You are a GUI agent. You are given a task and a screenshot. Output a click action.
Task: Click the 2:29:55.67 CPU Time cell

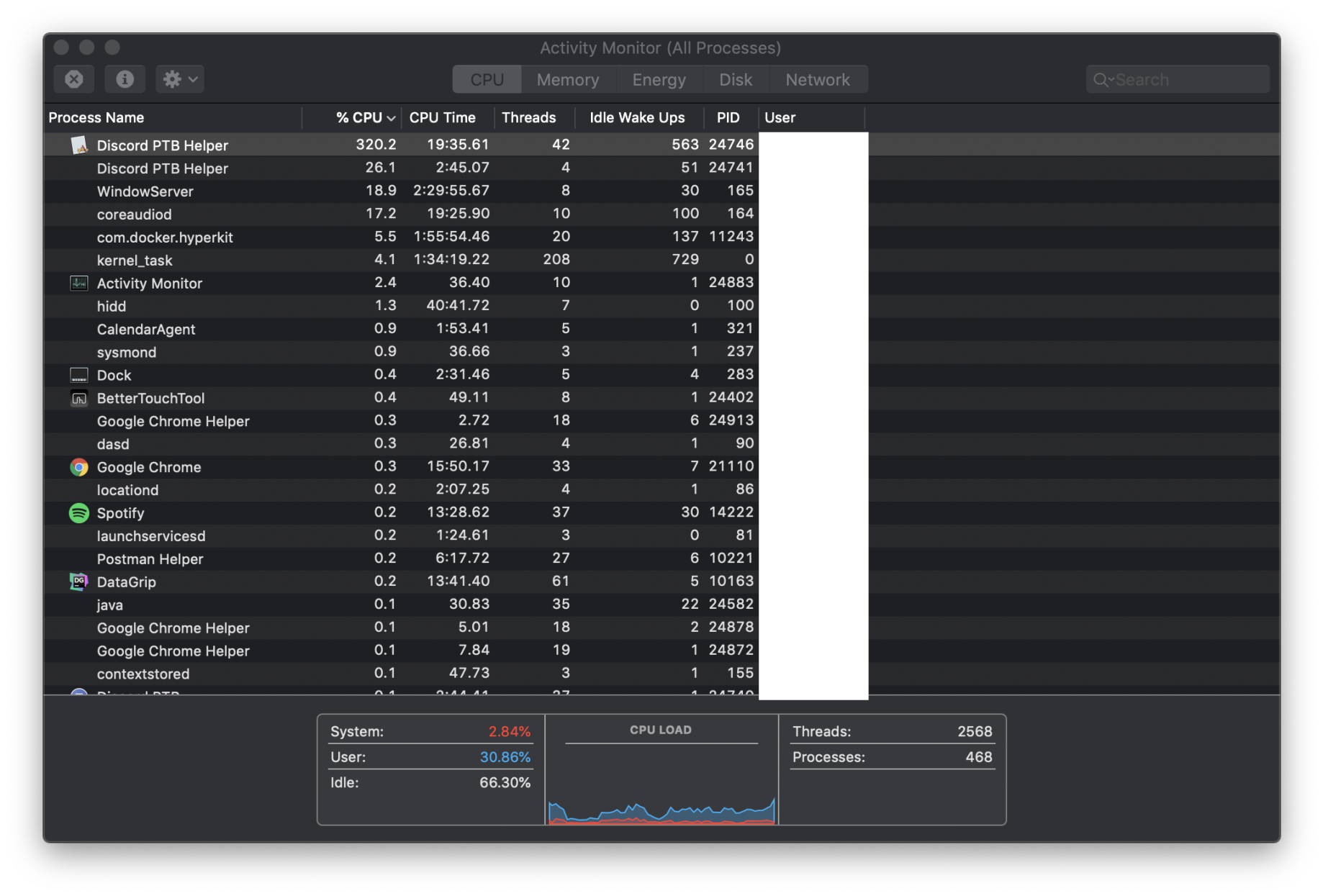(x=451, y=191)
